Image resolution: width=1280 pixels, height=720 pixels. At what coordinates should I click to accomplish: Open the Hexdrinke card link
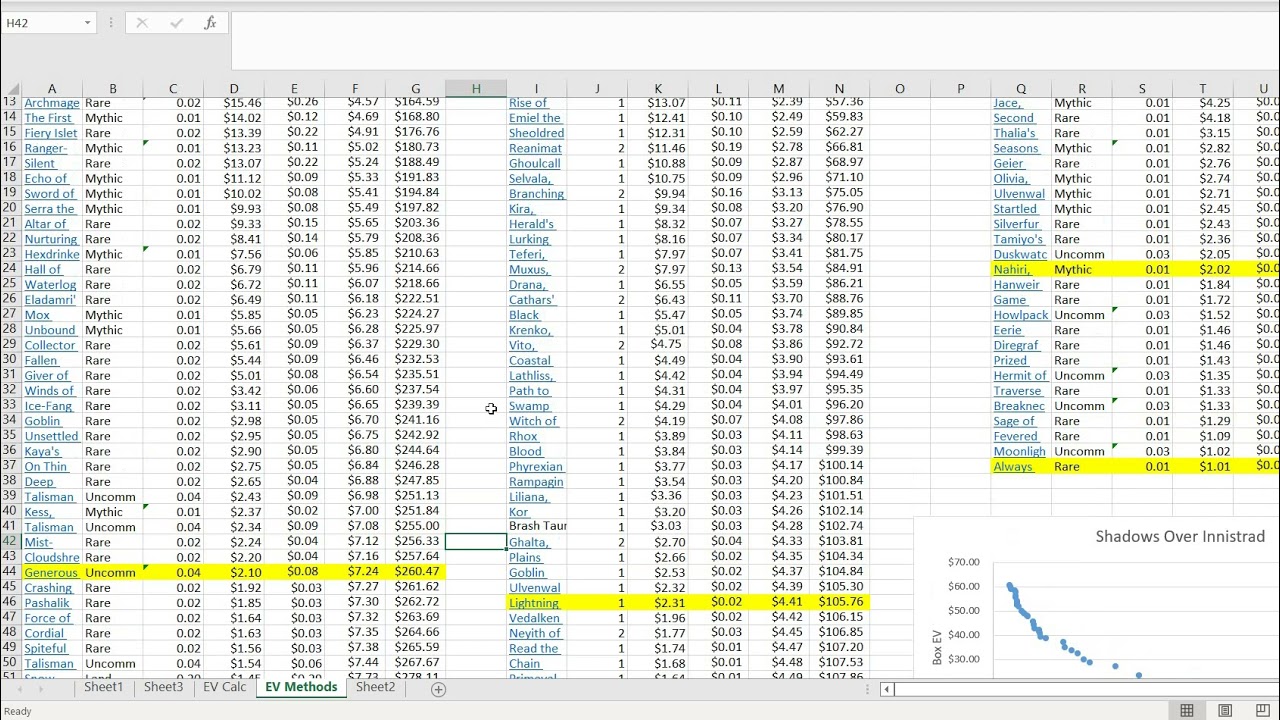[52, 254]
